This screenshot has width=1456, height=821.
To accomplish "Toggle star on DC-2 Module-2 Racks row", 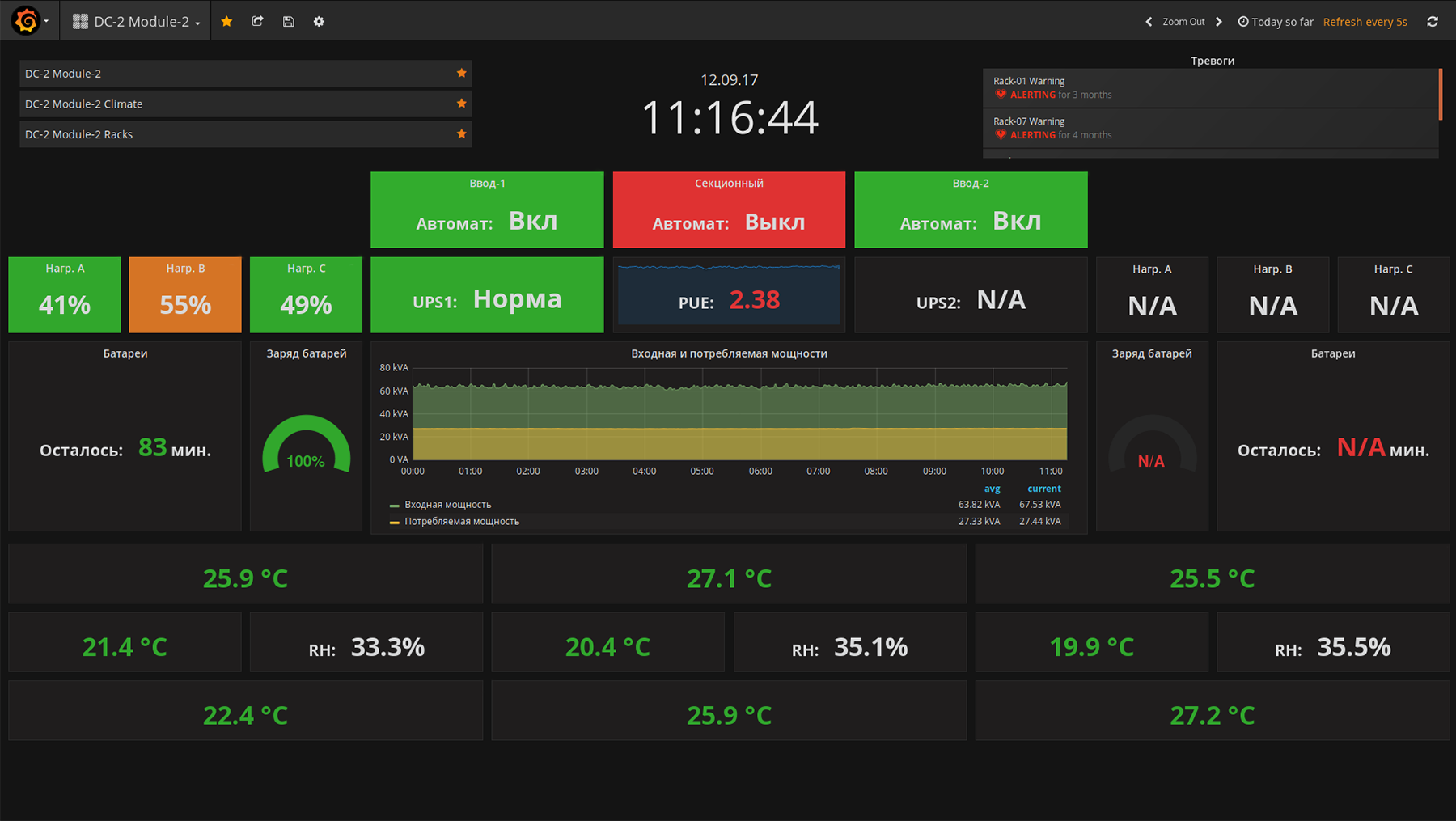I will pos(461,133).
